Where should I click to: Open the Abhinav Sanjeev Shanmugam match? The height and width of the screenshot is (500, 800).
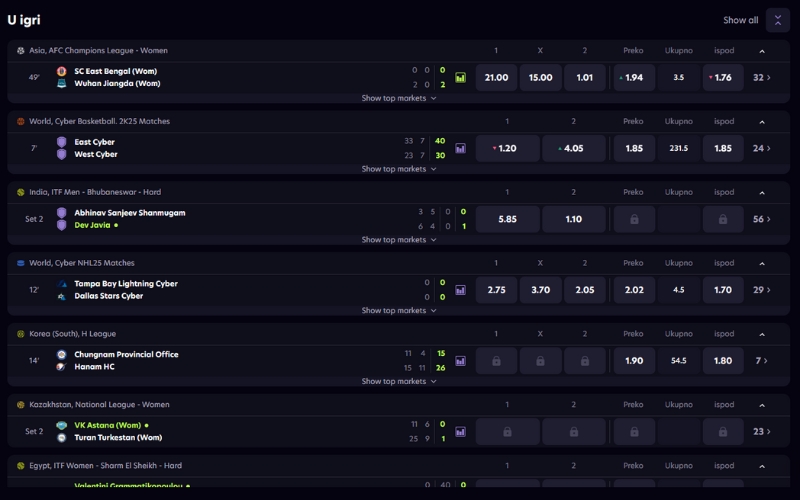pyautogui.click(x=130, y=213)
